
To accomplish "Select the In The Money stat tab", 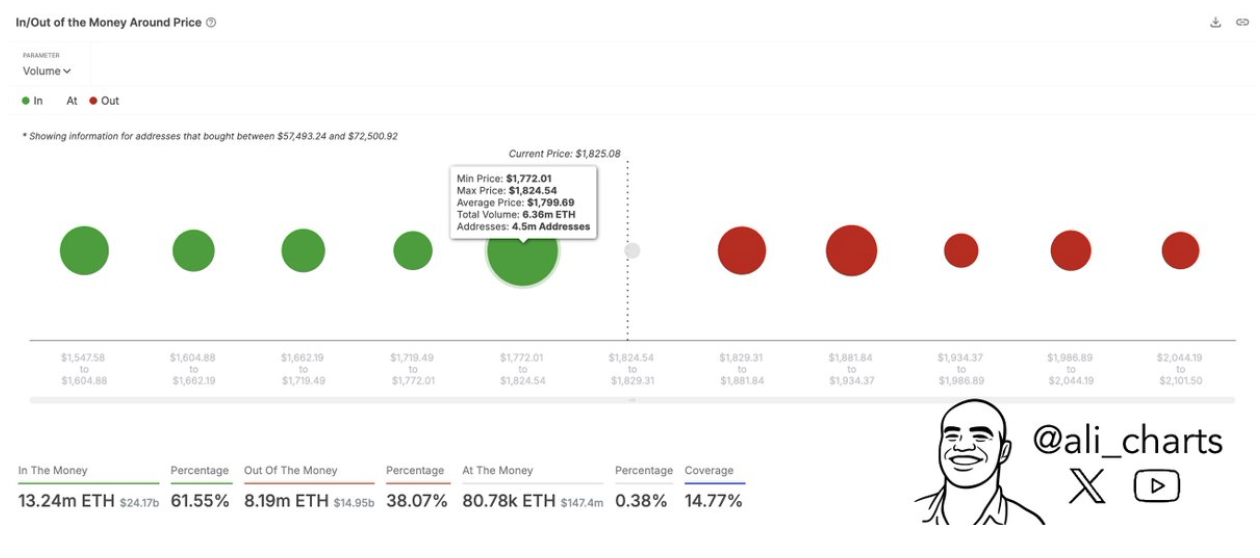I will click(53, 470).
